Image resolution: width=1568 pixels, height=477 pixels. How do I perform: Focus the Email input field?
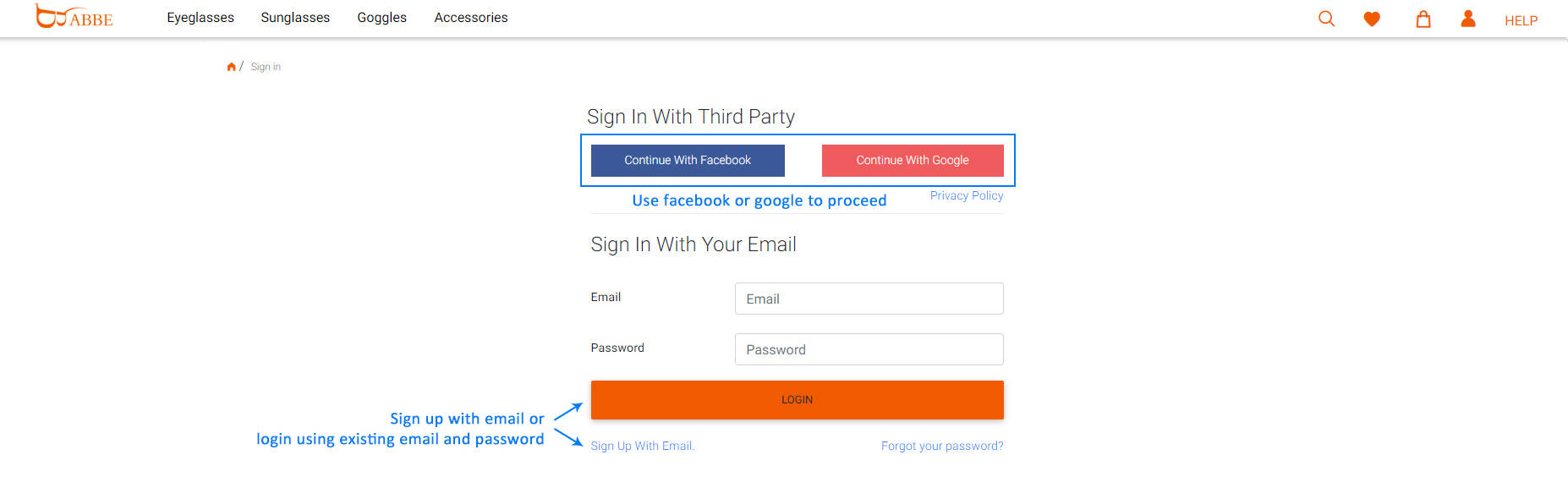(869, 299)
